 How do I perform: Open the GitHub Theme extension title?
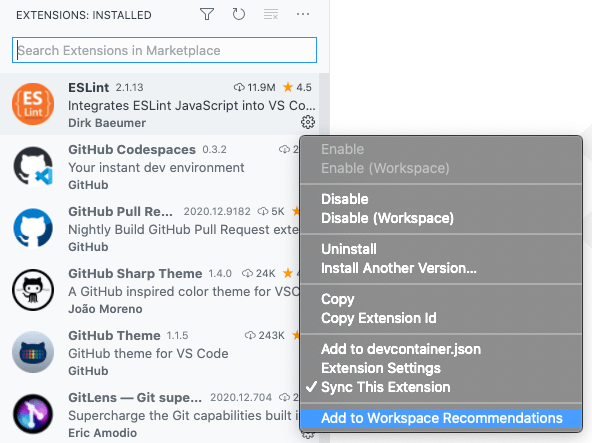click(114, 335)
